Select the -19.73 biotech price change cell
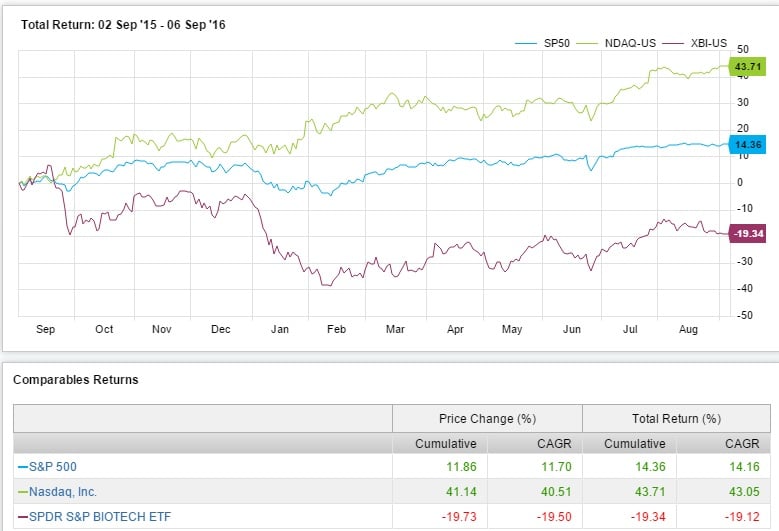779x531 pixels. click(440, 515)
